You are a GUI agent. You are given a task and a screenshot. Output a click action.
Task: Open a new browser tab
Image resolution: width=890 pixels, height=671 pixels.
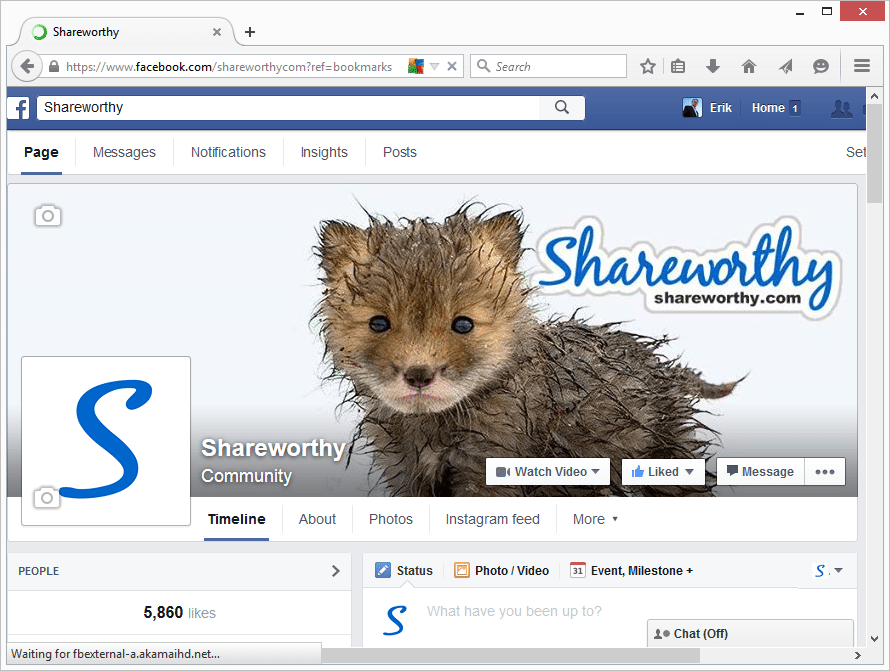coord(250,32)
